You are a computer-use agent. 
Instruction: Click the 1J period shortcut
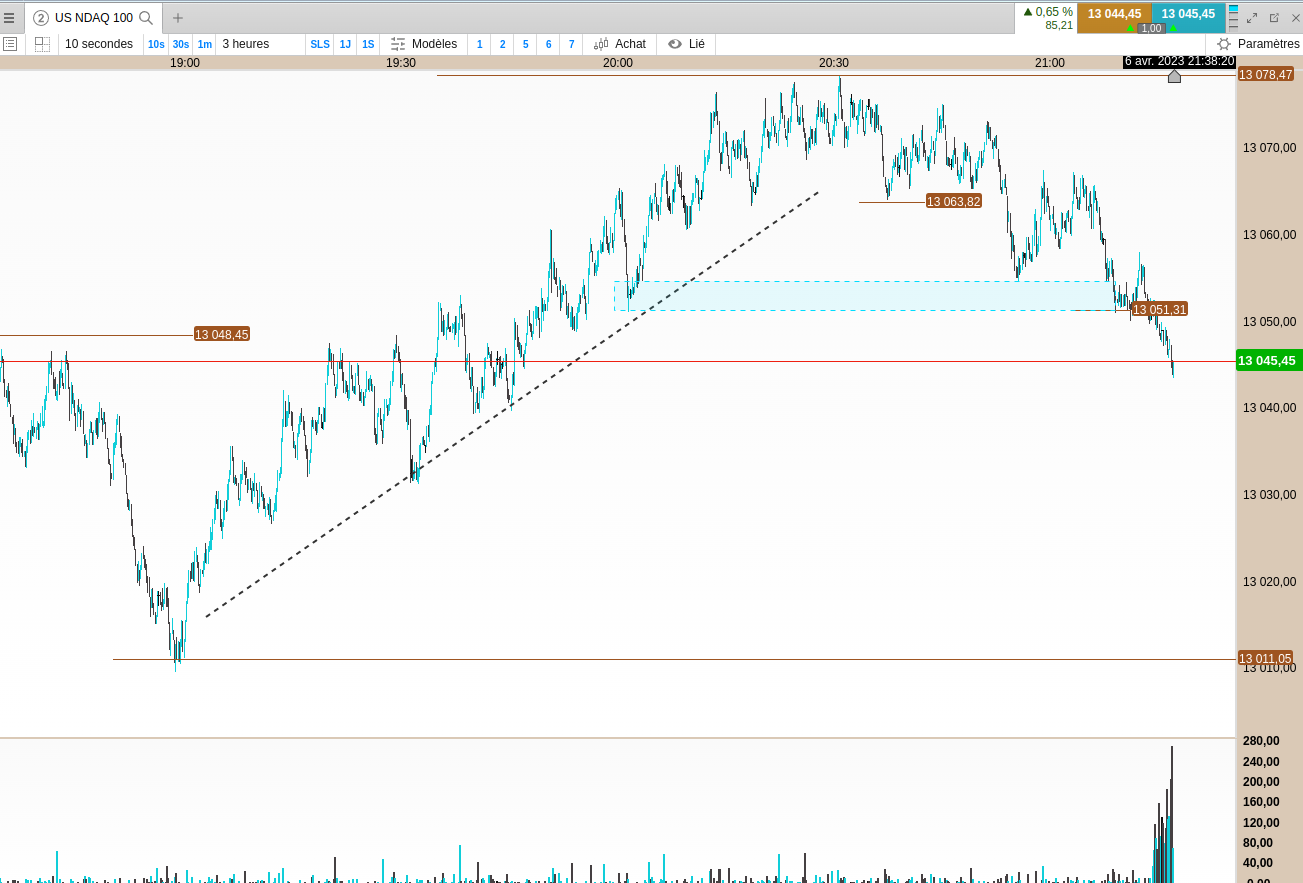click(x=345, y=44)
